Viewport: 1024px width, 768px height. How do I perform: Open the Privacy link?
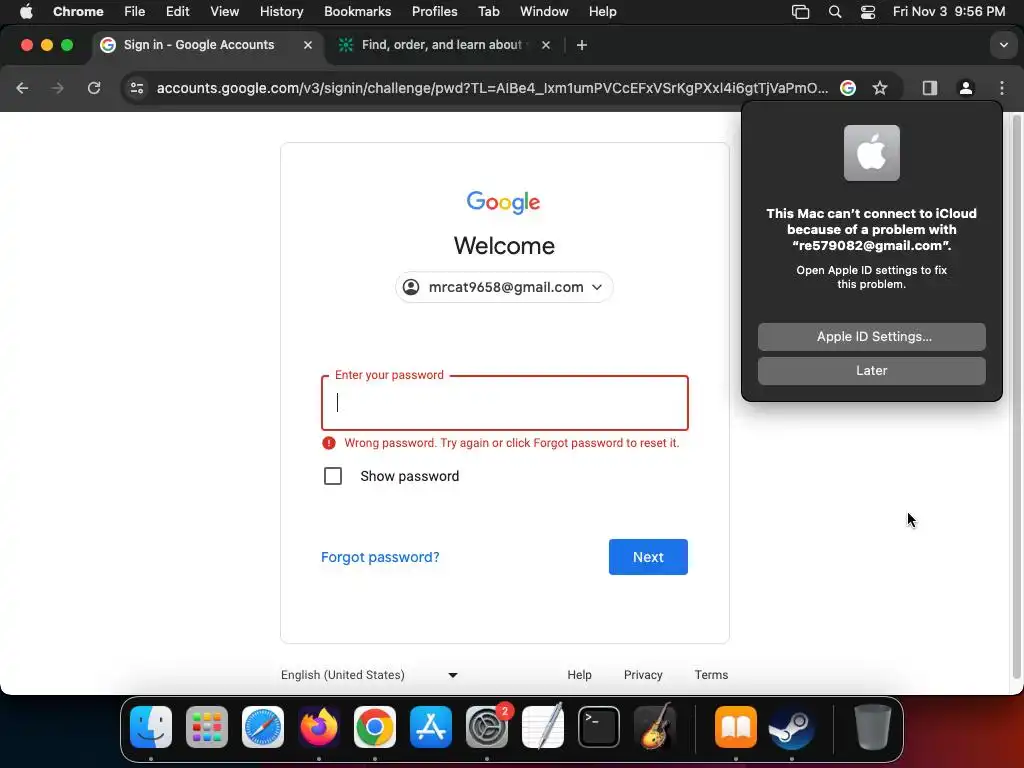coord(643,675)
